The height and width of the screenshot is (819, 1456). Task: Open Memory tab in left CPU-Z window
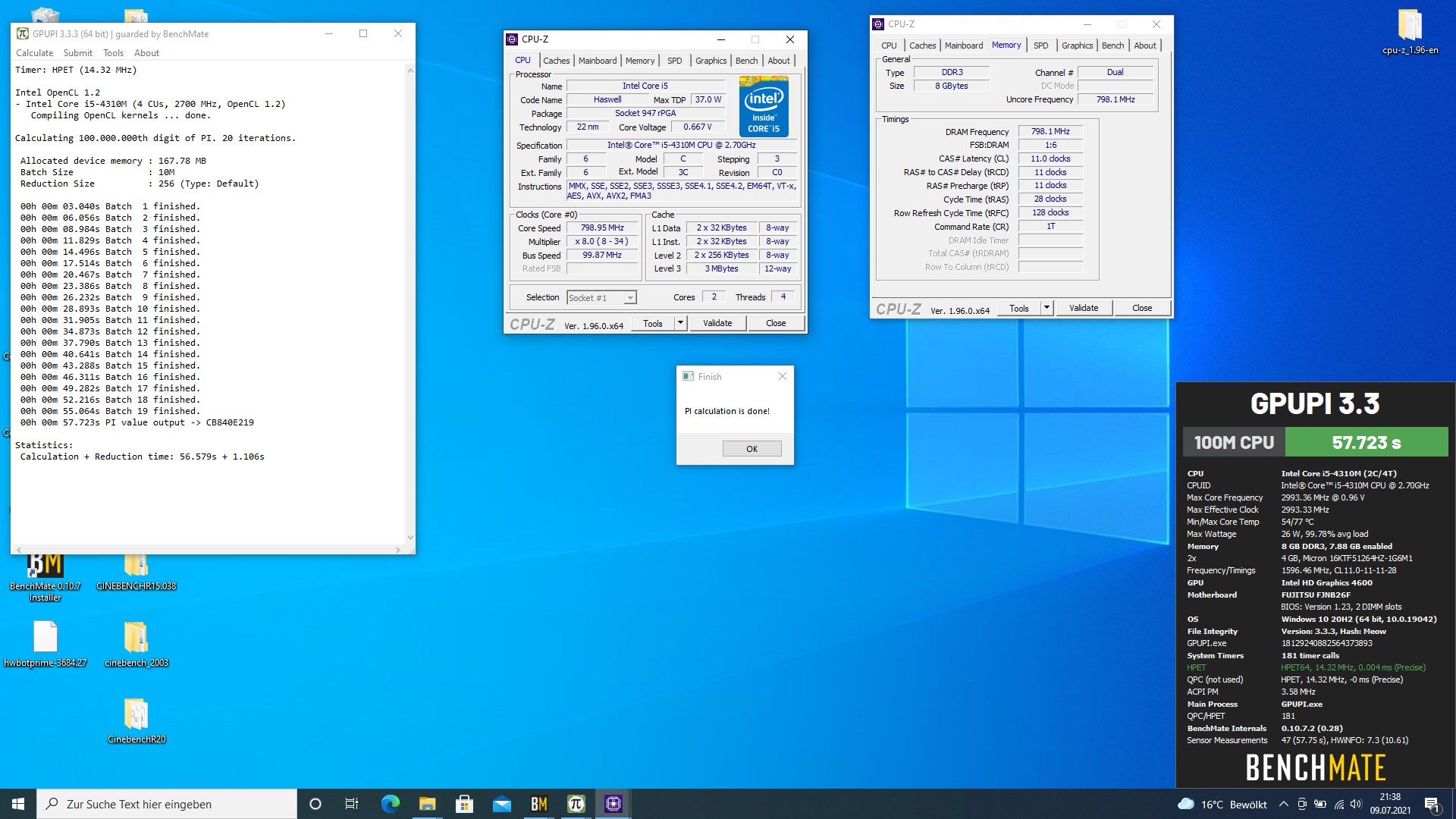tap(640, 61)
